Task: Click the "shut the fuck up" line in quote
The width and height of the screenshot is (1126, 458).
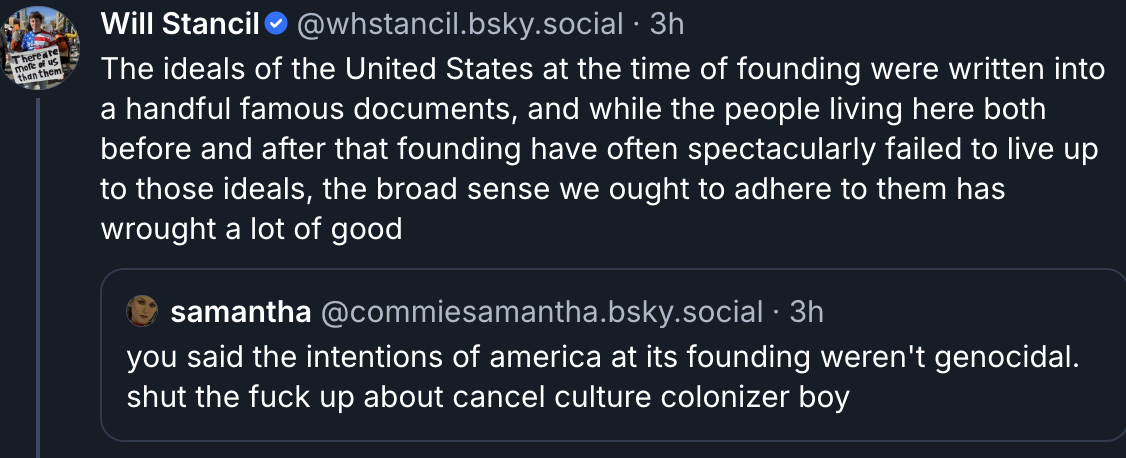Action: [488, 397]
